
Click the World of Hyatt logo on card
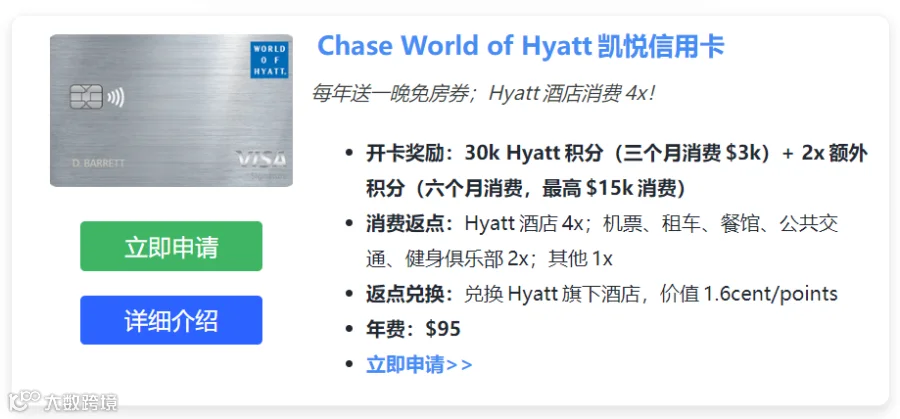(x=269, y=60)
